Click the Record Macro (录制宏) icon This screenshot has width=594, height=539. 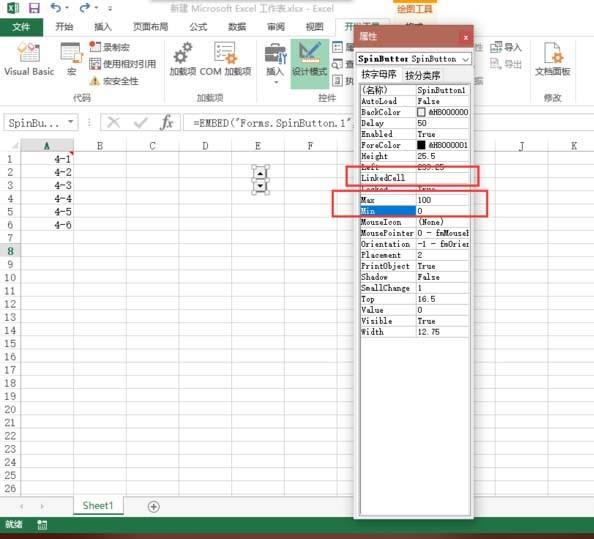[x=109, y=47]
